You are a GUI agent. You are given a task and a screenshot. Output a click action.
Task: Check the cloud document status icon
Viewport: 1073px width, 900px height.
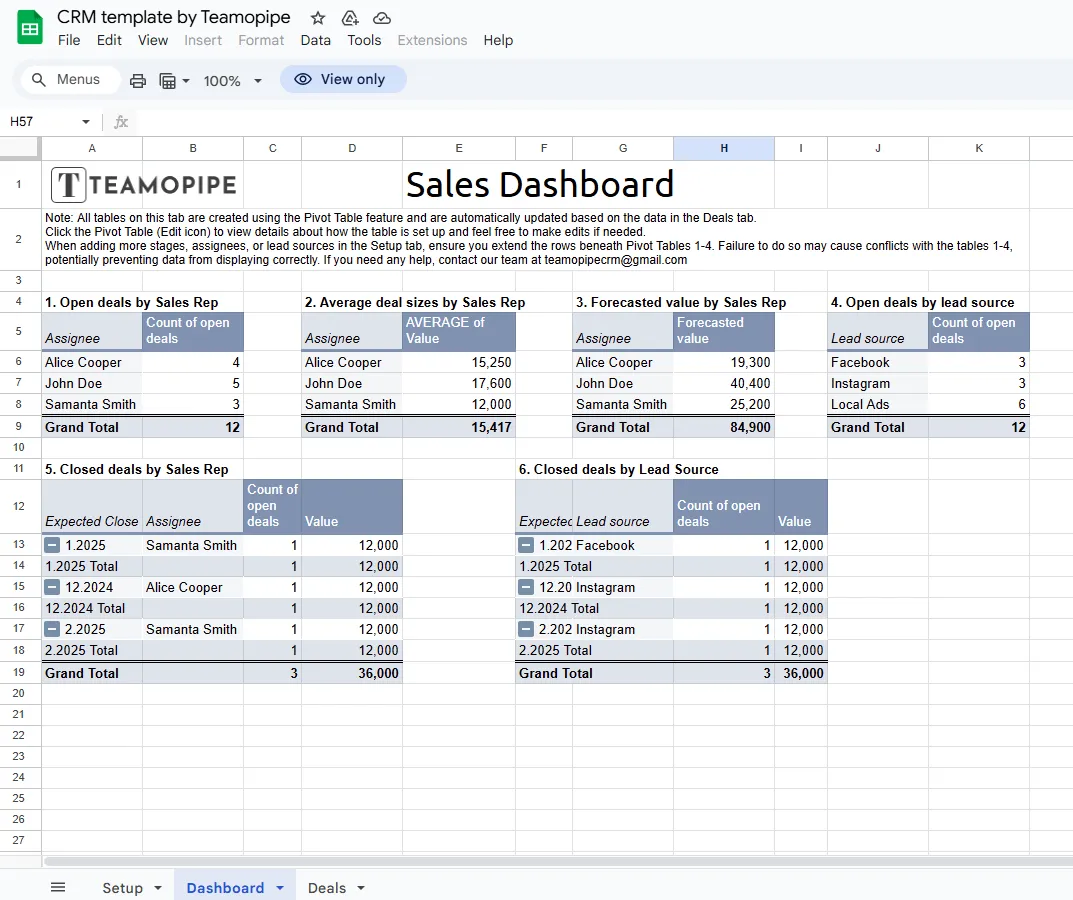click(382, 18)
